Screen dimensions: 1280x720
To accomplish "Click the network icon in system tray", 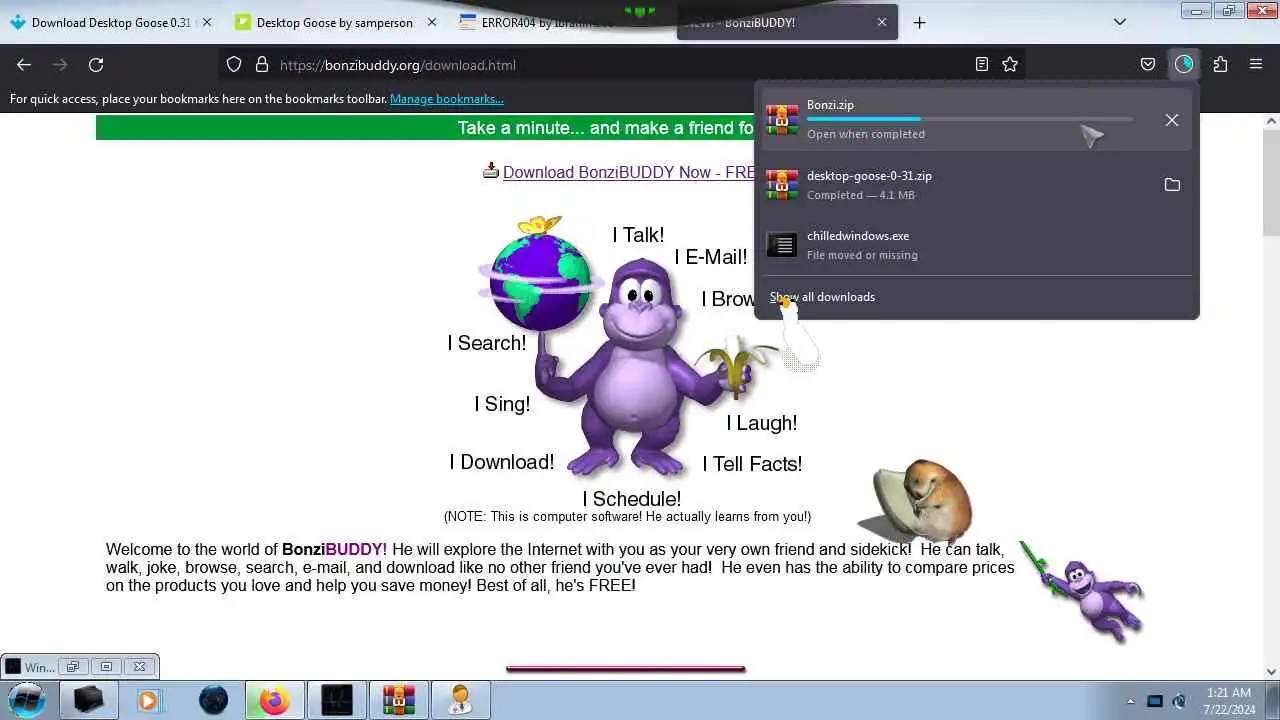I will (1155, 701).
